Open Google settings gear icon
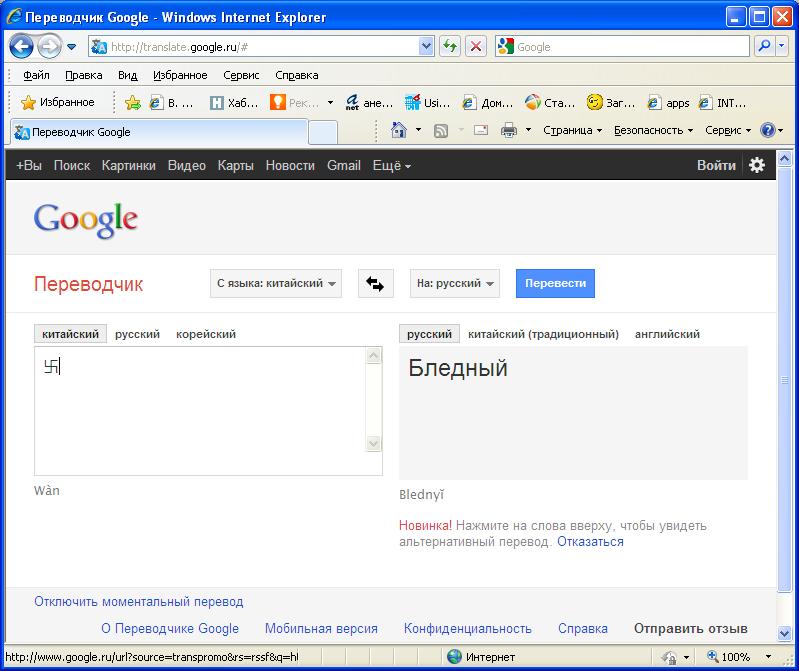Screen dimensions: 799x671 point(757,166)
